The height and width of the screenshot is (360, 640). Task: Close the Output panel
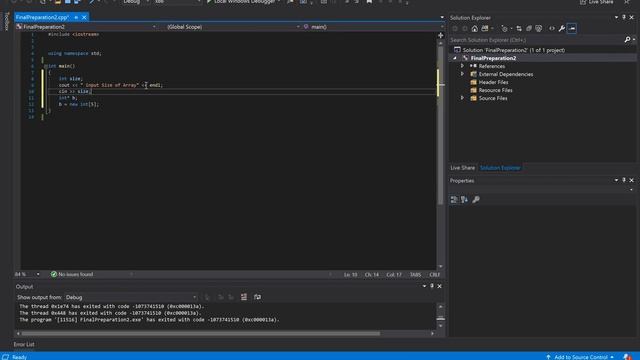440,286
